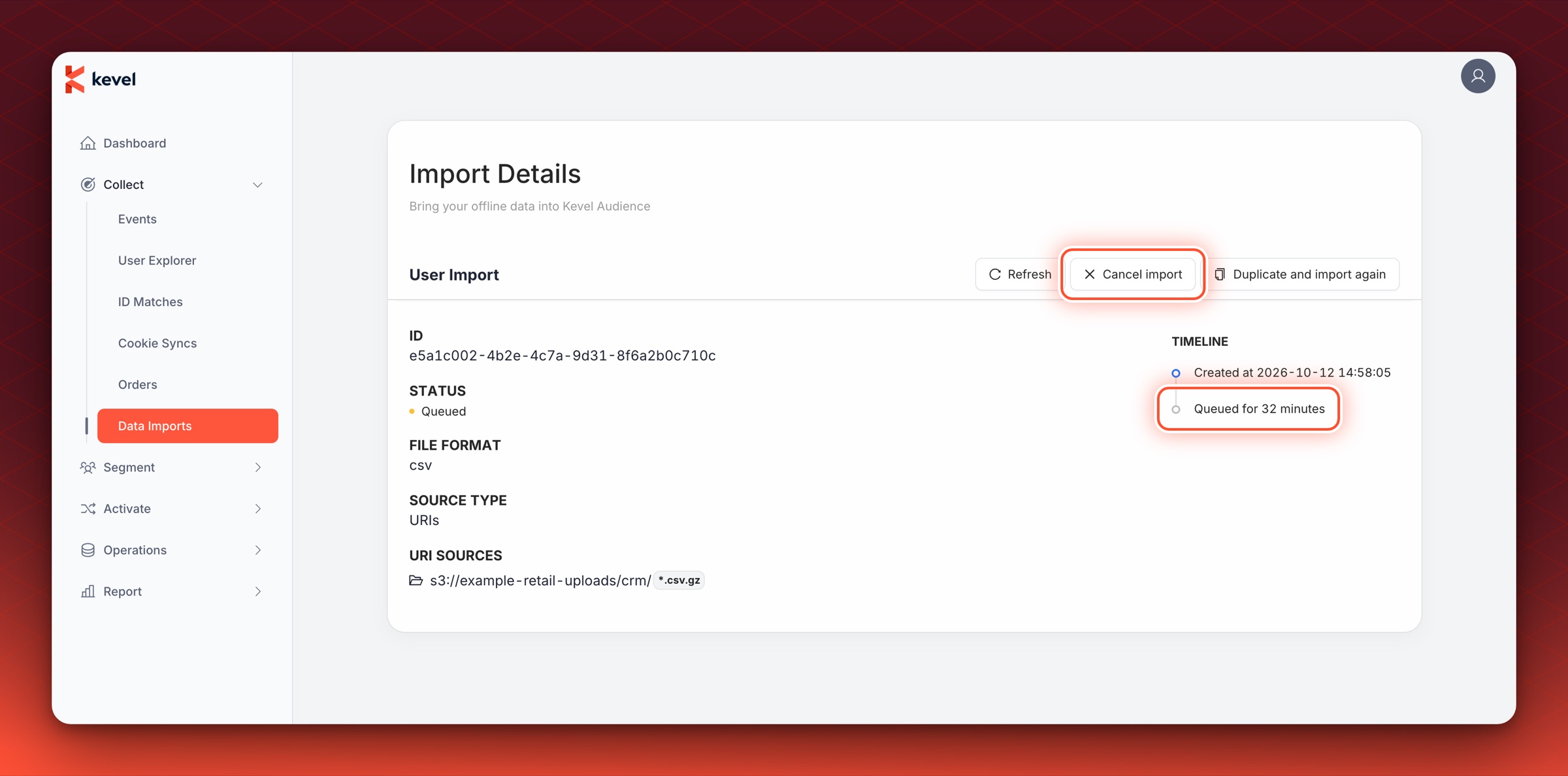The image size is (1568, 776).
Task: Click the csv file format value
Action: pos(420,465)
